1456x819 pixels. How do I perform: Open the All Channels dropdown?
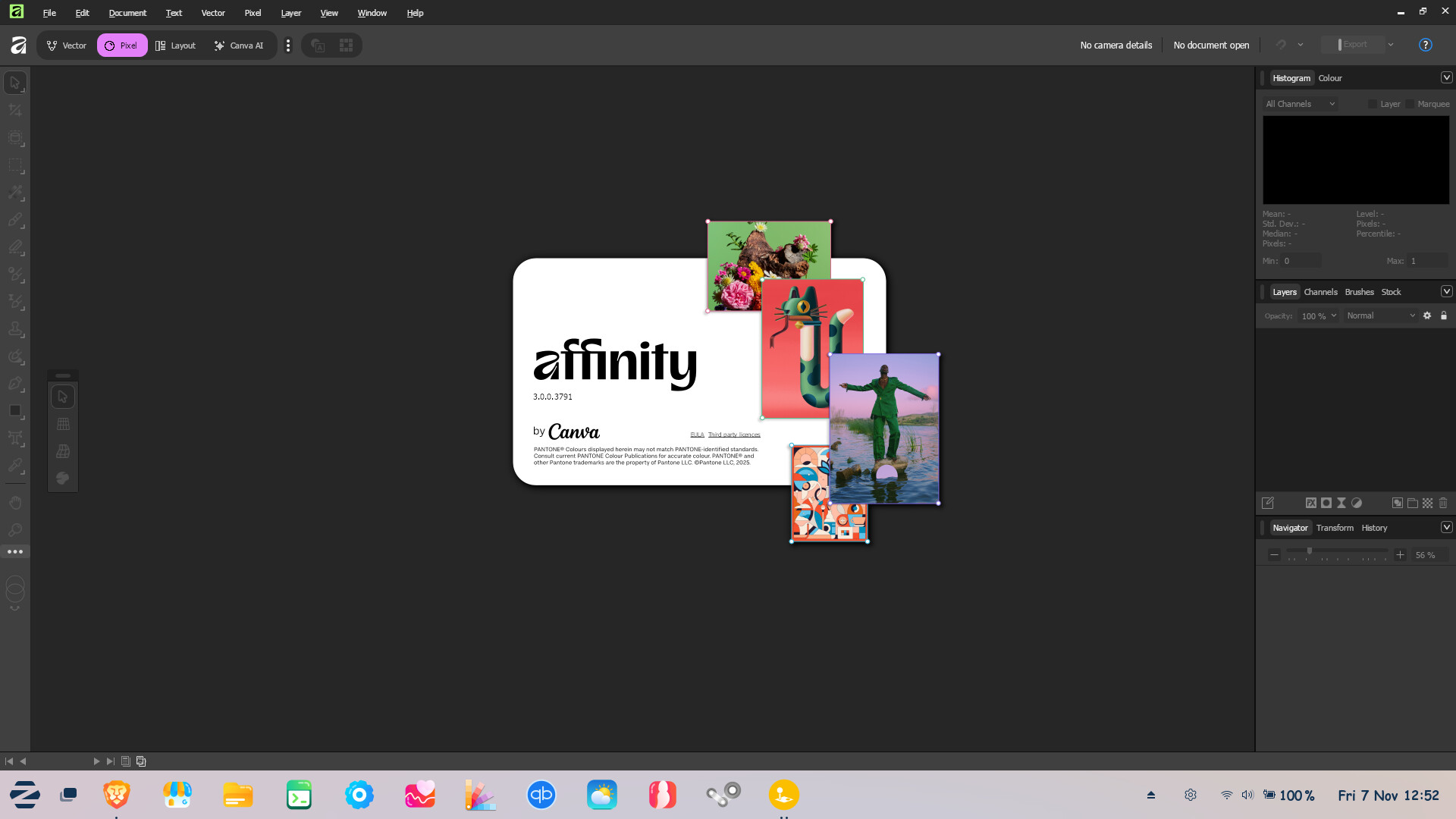pos(1300,104)
